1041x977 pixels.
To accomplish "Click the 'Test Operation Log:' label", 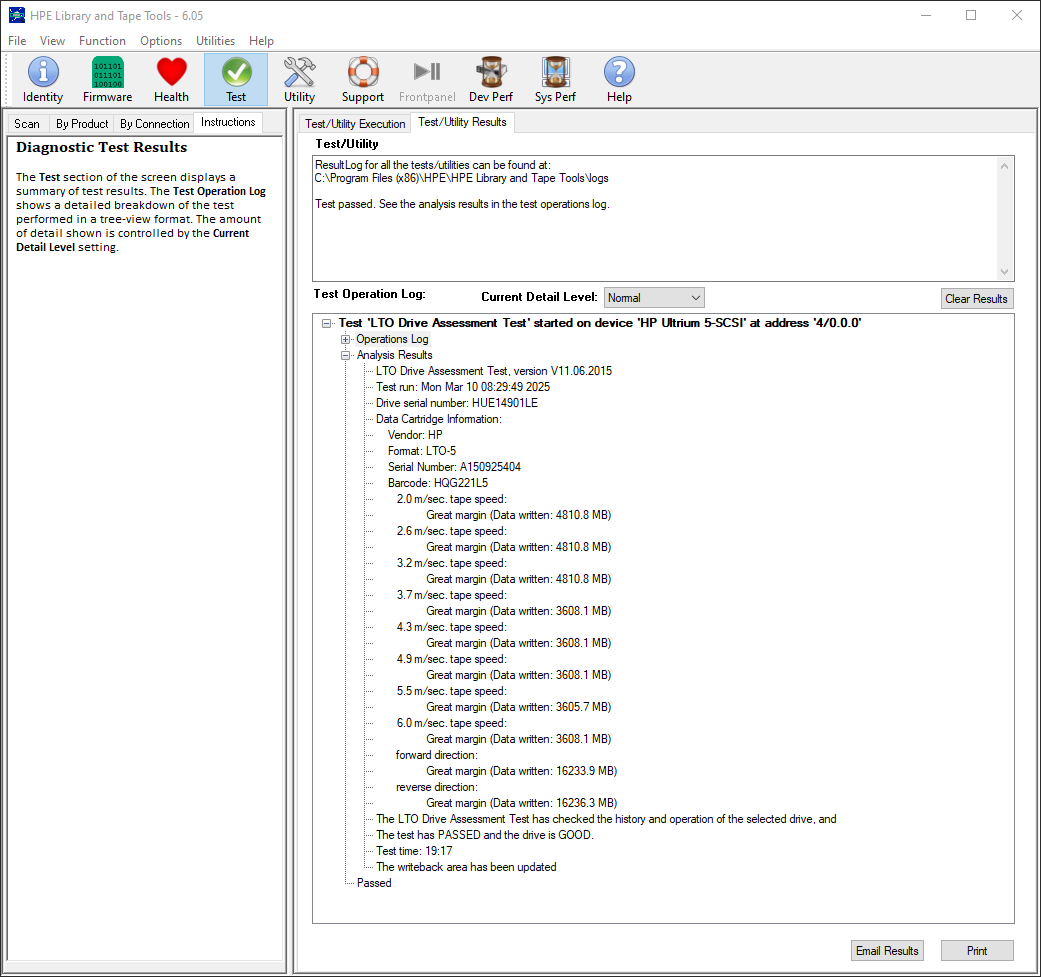I will (x=369, y=294).
